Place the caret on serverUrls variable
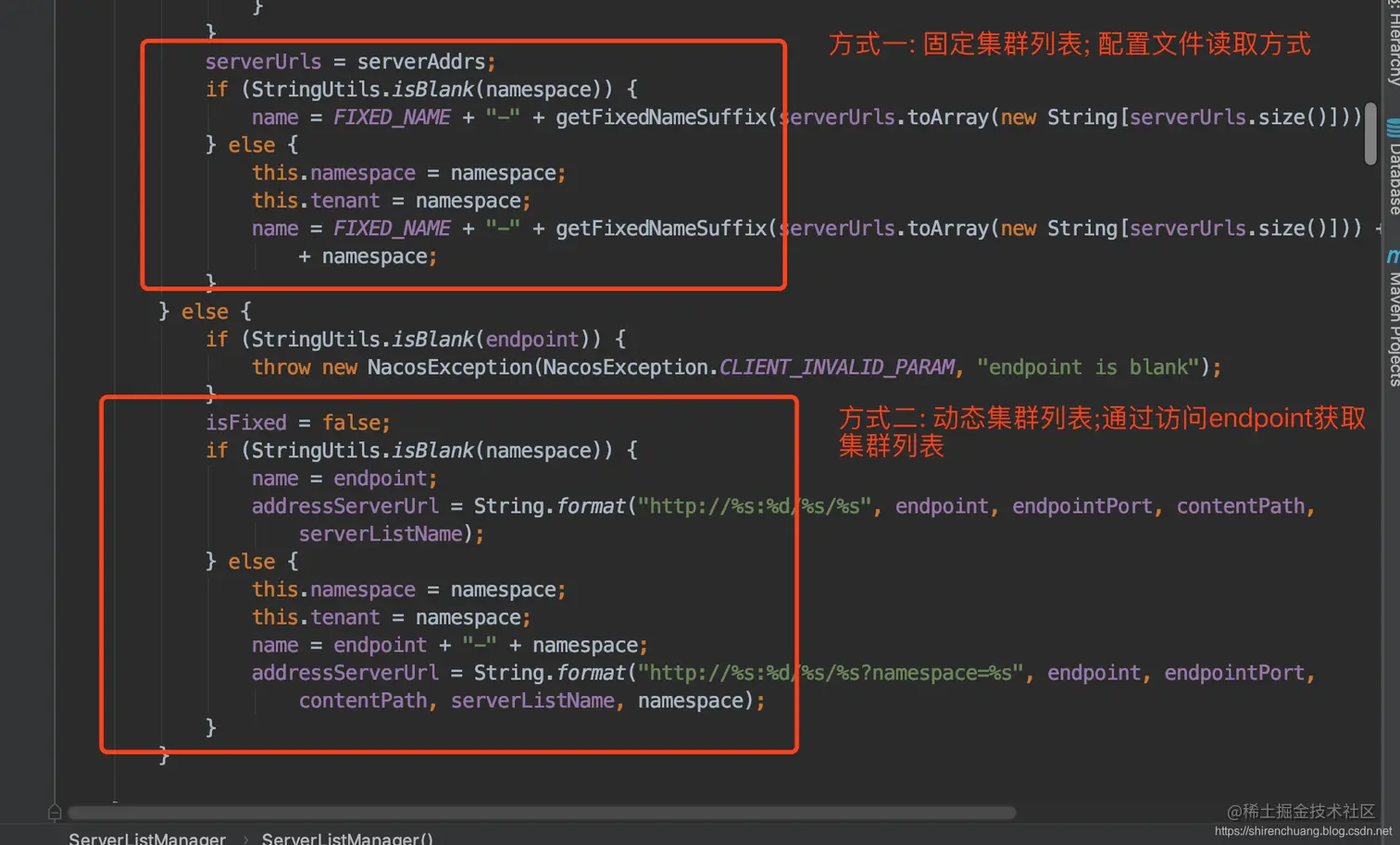The image size is (1400, 845). (263, 61)
